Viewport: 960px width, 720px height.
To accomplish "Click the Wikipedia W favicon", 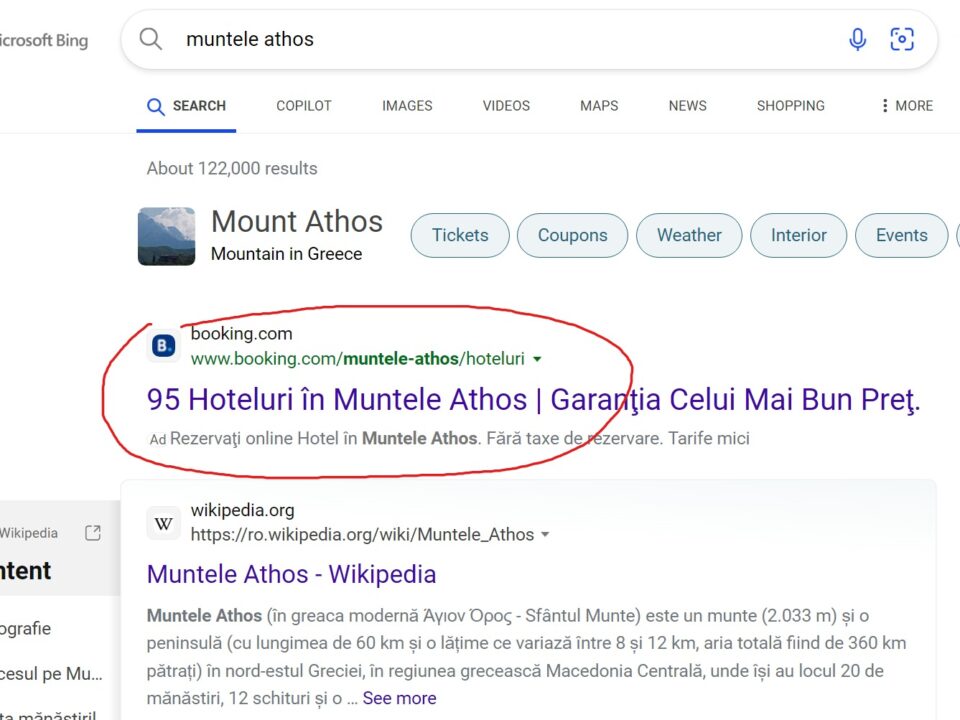I will pyautogui.click(x=163, y=523).
